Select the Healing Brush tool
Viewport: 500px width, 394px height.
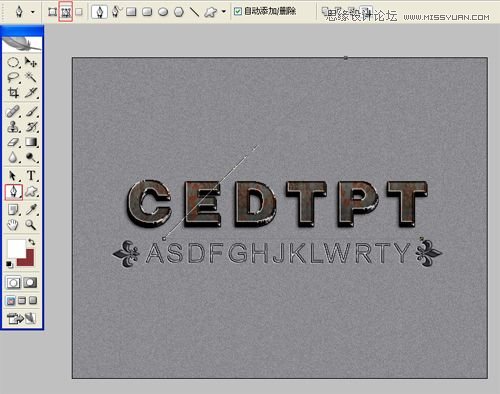pos(13,112)
